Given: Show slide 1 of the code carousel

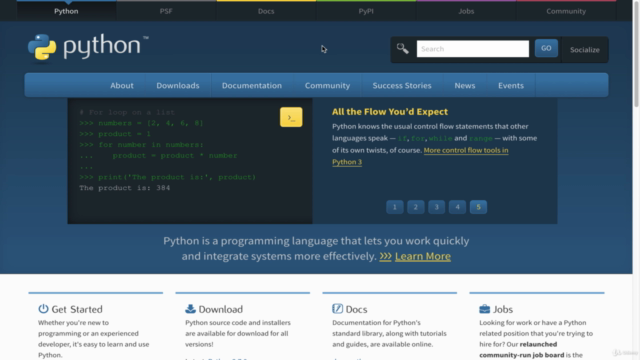Looking at the screenshot, I should [395, 207].
